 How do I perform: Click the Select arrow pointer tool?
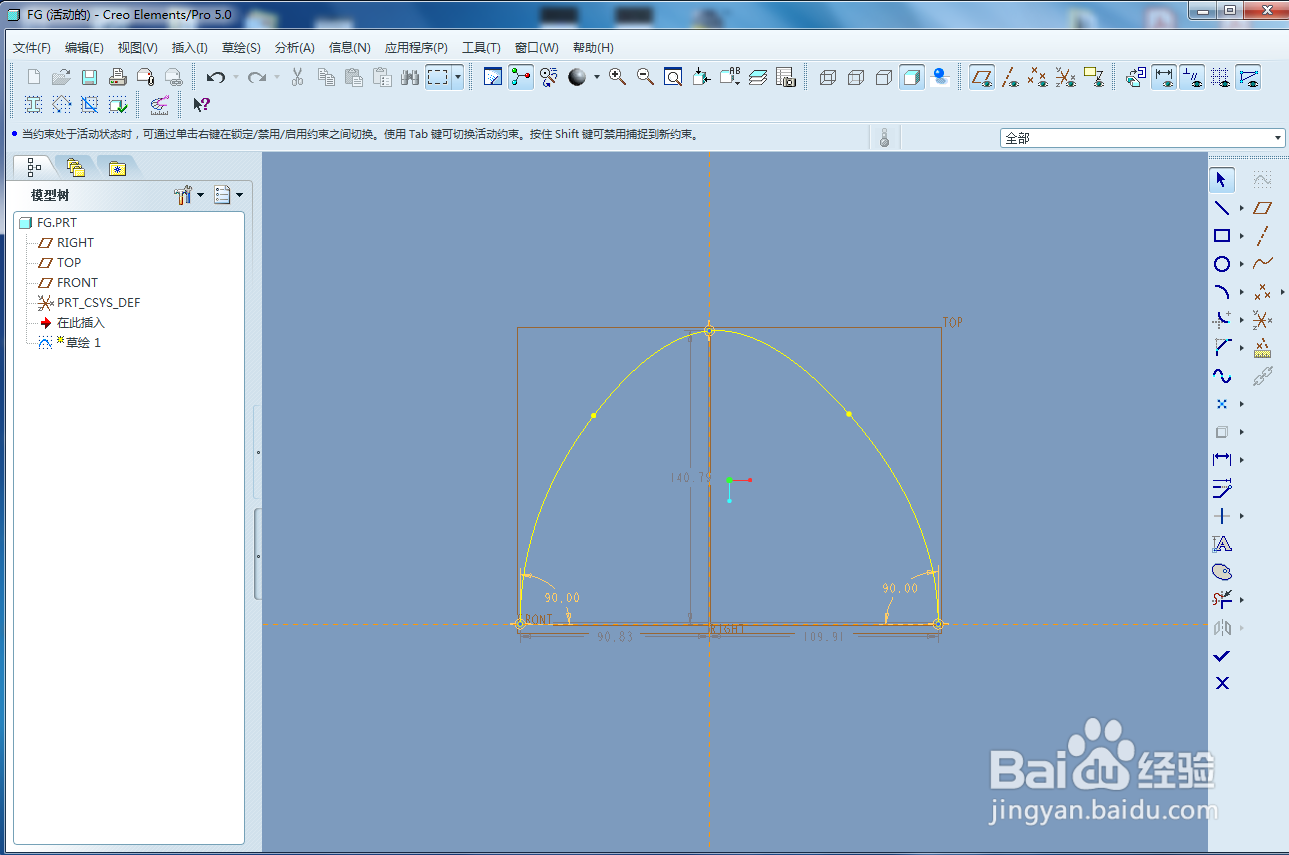(1221, 180)
